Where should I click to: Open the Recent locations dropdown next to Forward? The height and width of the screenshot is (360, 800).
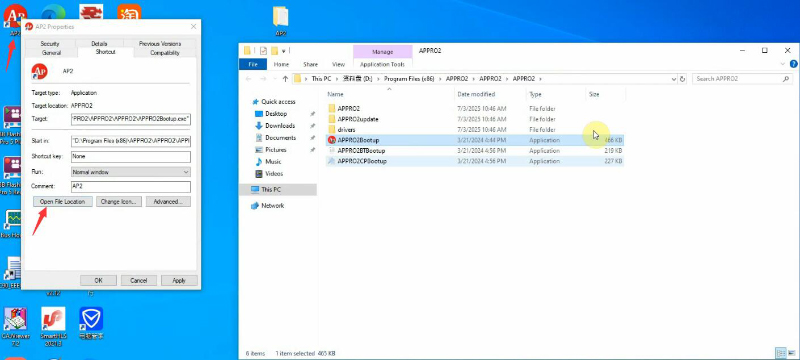[x=274, y=79]
